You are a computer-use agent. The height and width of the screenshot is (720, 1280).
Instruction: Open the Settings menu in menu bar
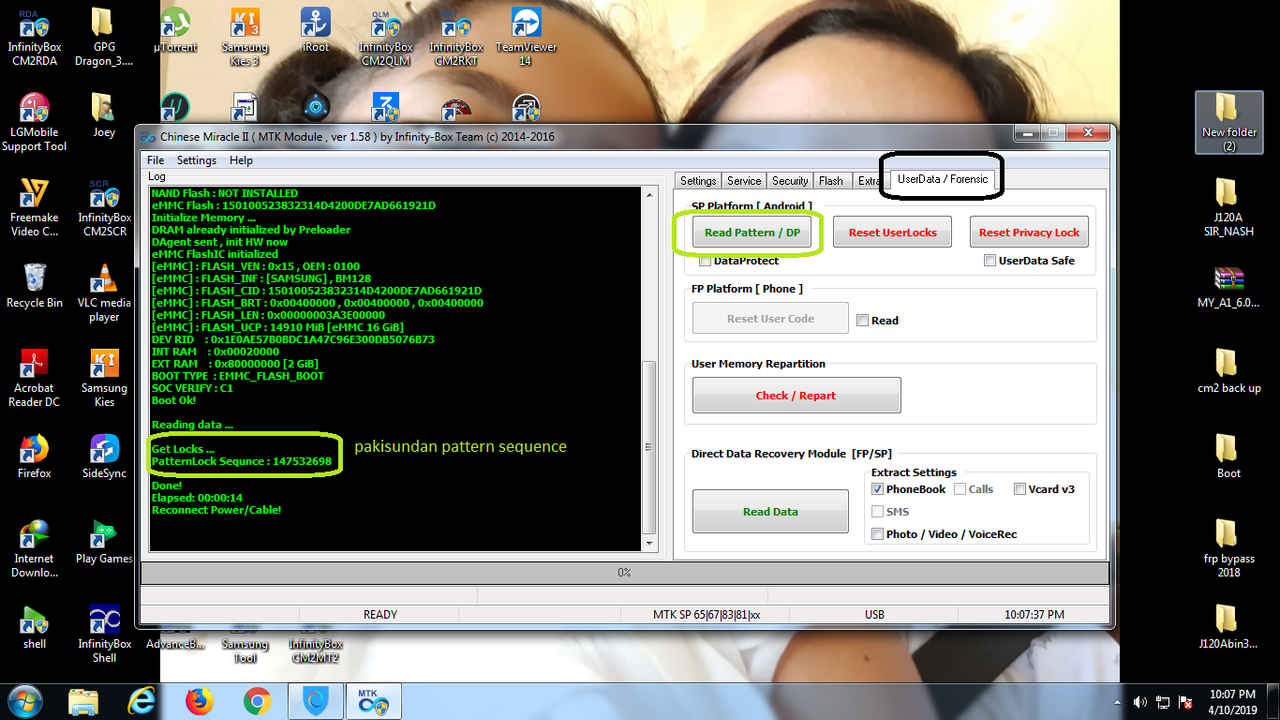pyautogui.click(x=196, y=160)
